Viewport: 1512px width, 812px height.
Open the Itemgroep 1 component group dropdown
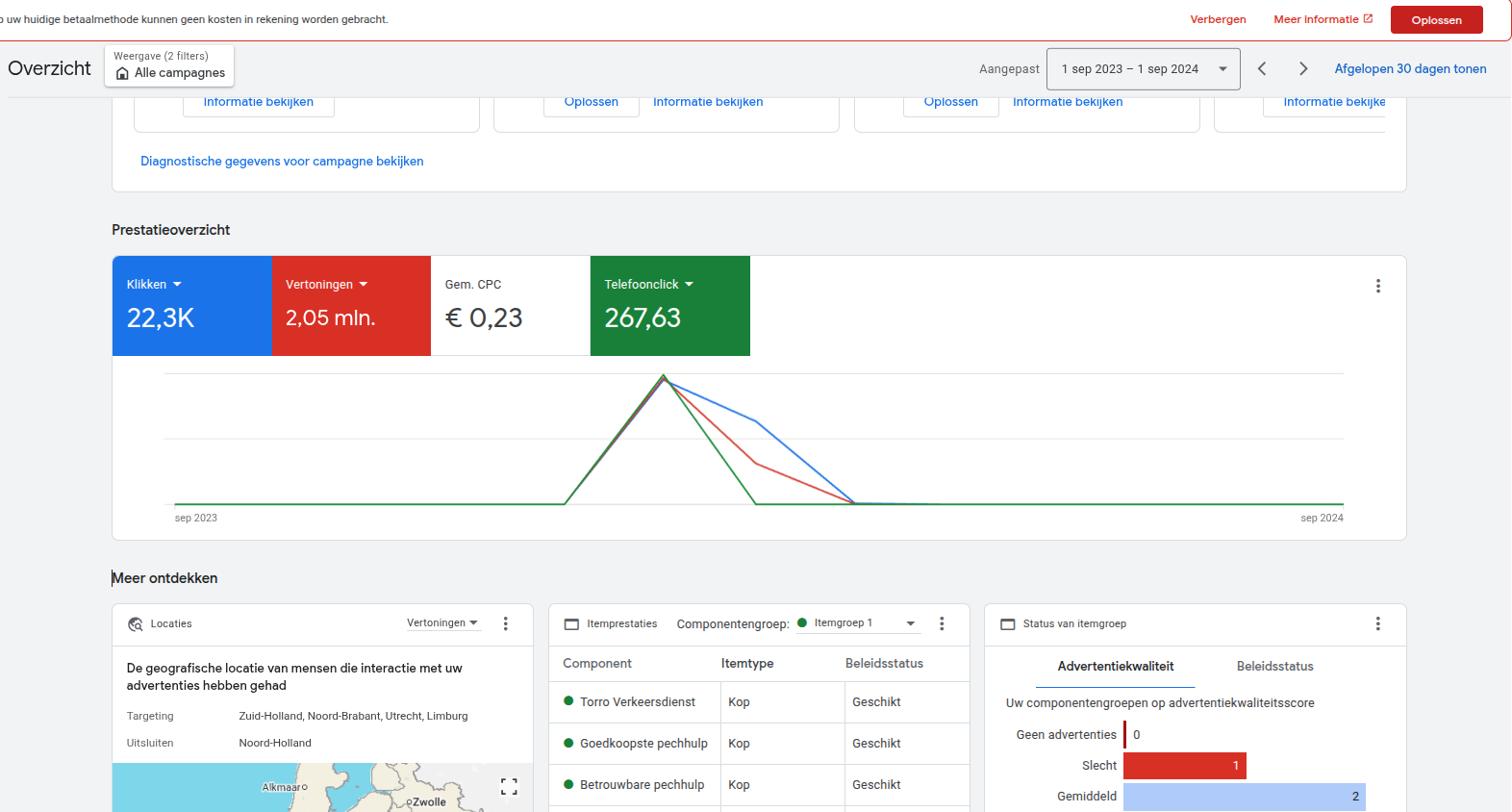pos(857,623)
